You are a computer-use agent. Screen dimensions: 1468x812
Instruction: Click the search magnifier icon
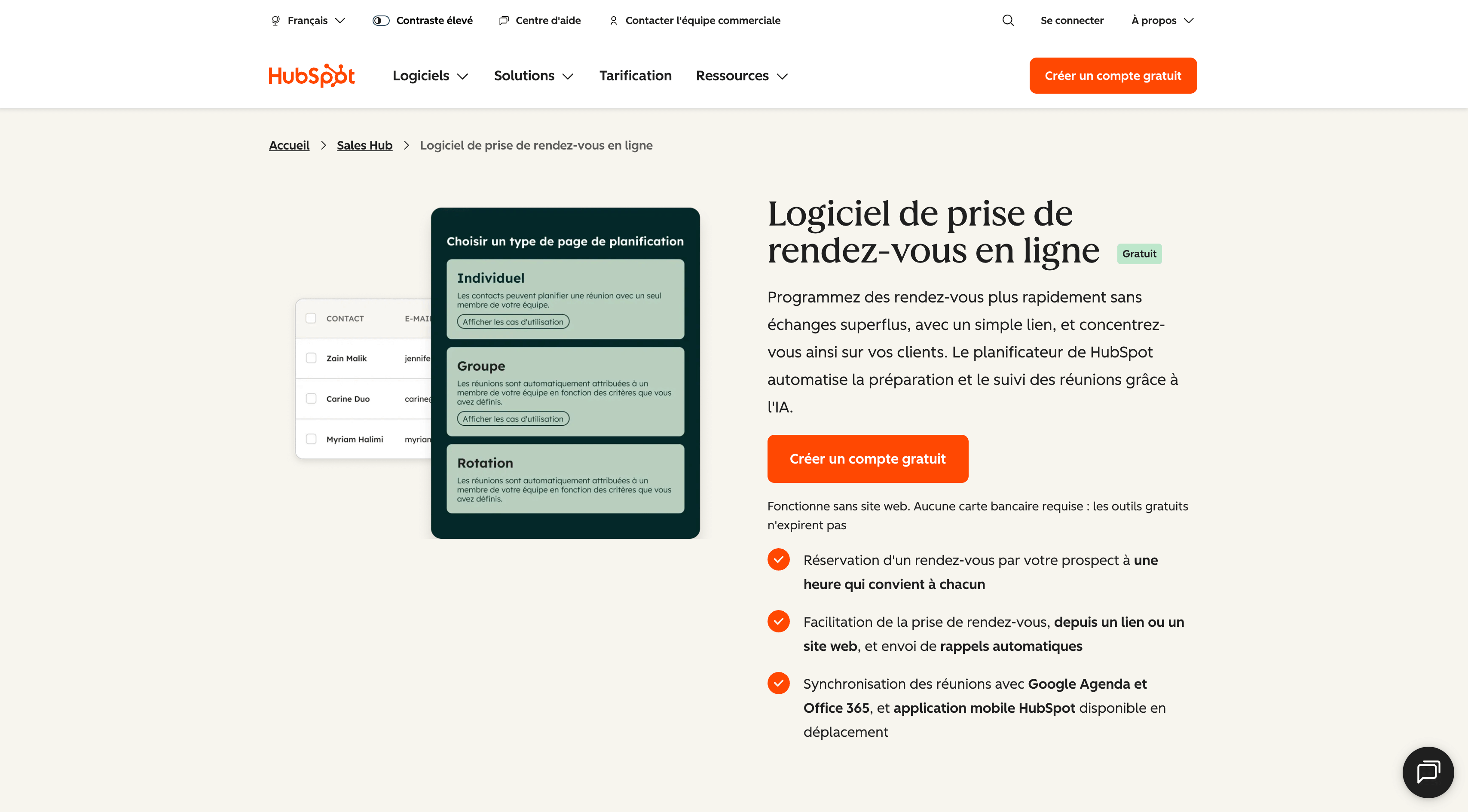coord(1008,21)
